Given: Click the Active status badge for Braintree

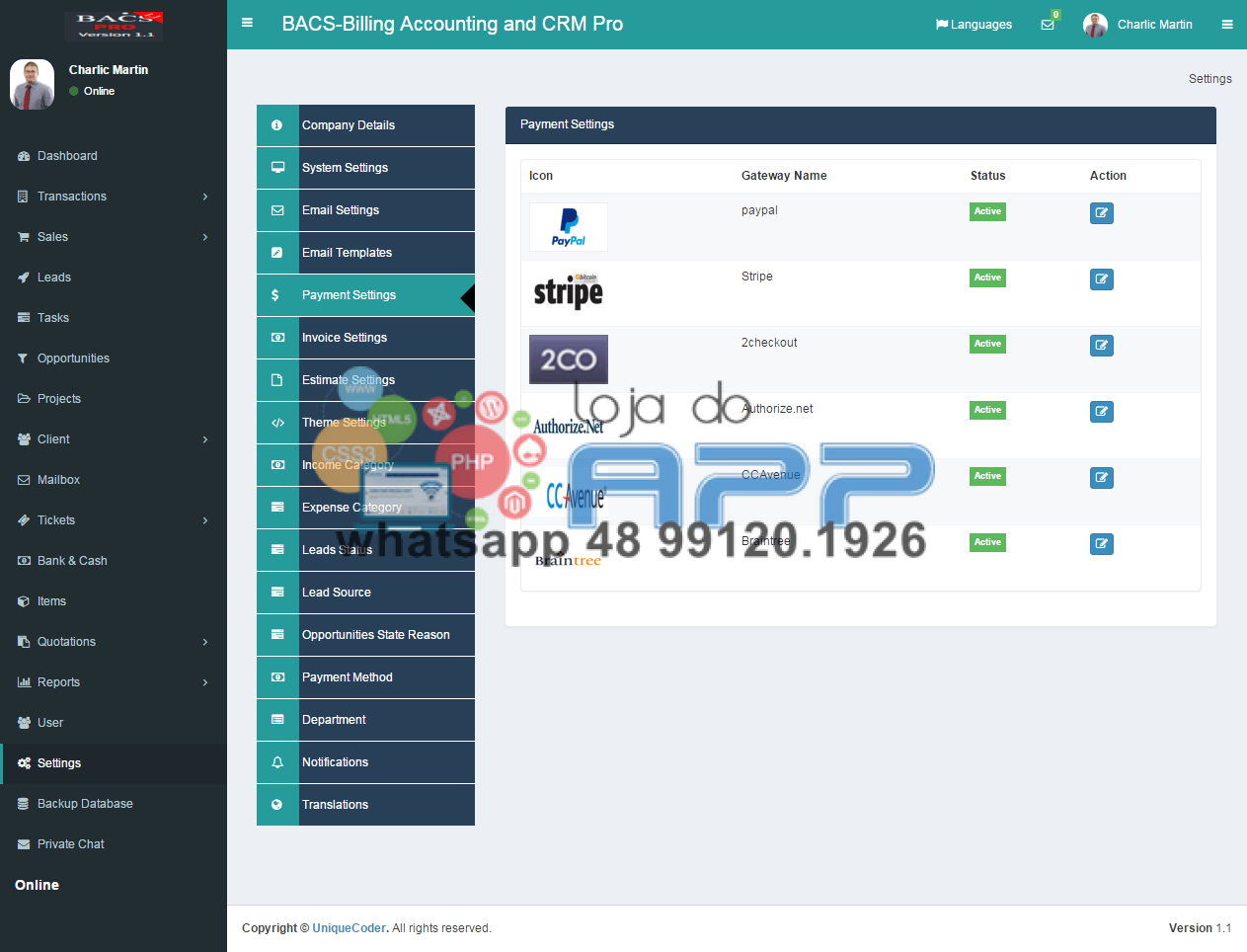Looking at the screenshot, I should [987, 543].
